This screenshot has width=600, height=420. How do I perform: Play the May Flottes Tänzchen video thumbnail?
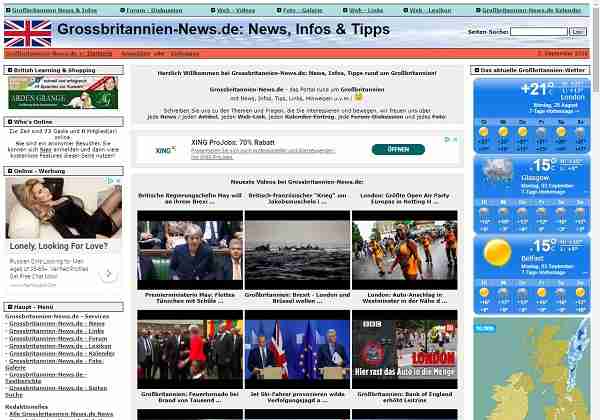(x=190, y=349)
